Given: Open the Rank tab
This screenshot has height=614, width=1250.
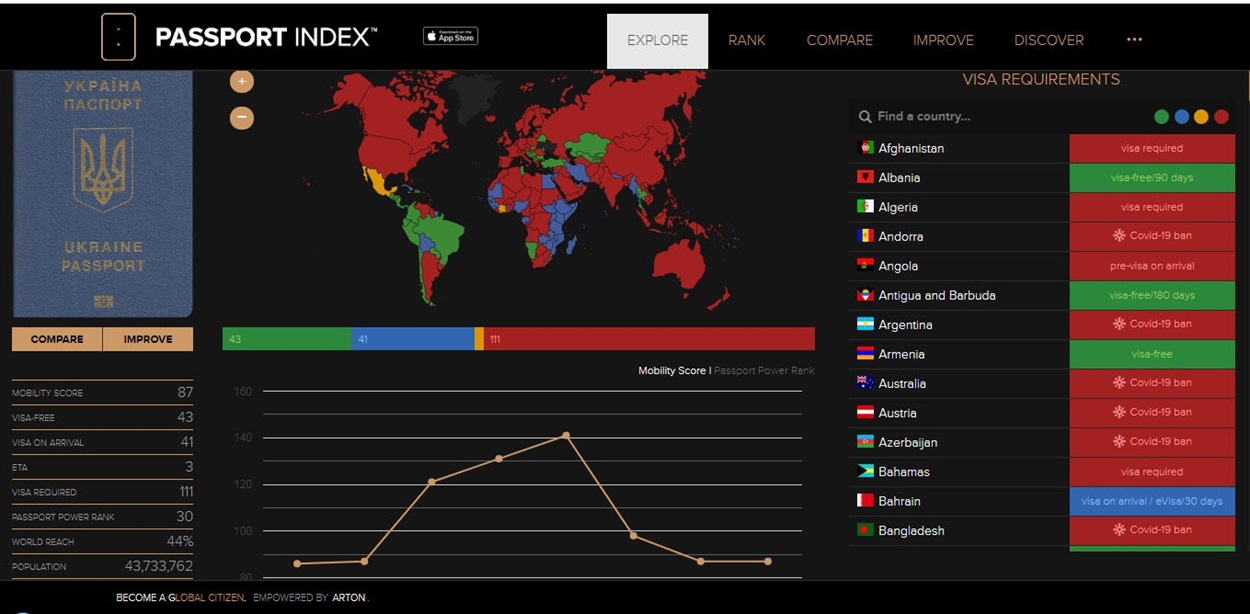Looking at the screenshot, I should pos(746,41).
